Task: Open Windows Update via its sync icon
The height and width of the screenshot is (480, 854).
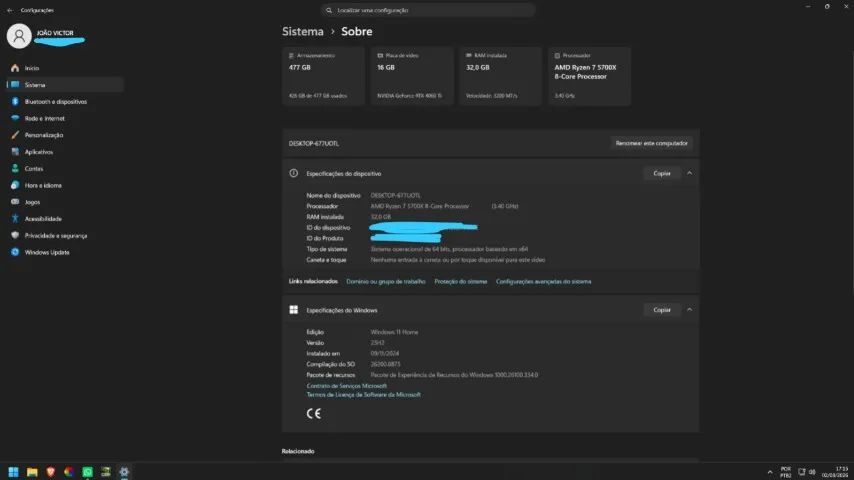Action: point(15,252)
